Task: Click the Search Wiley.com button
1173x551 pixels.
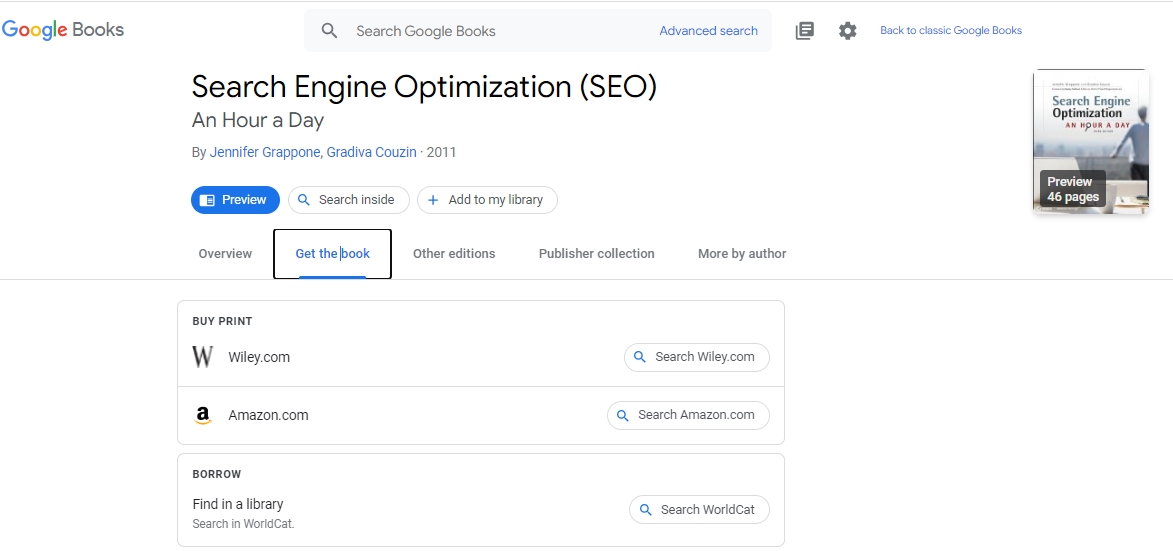Action: point(696,357)
